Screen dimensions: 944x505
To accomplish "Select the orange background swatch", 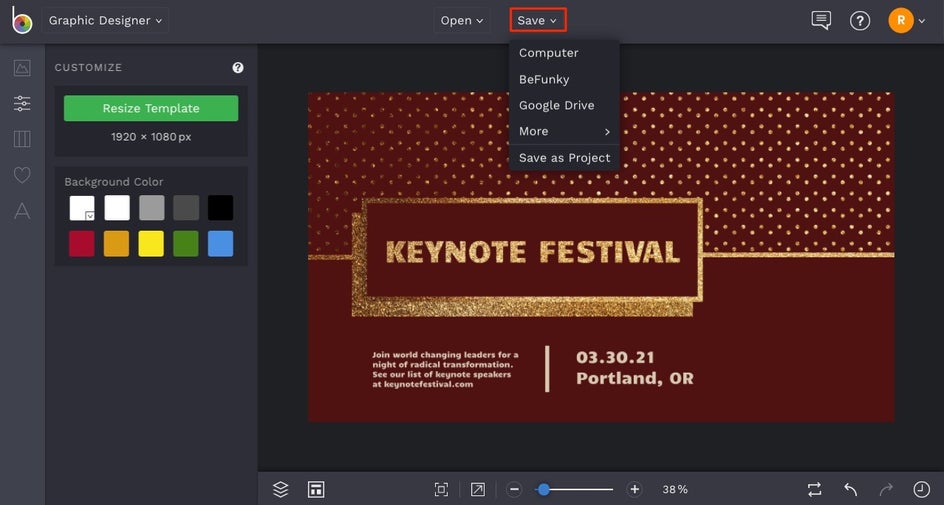I will pos(117,244).
